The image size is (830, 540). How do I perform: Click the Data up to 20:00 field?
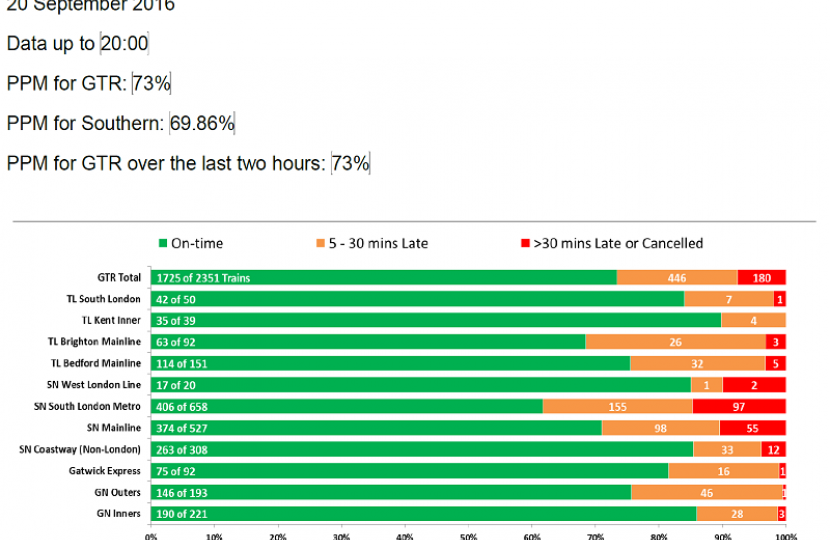point(124,43)
